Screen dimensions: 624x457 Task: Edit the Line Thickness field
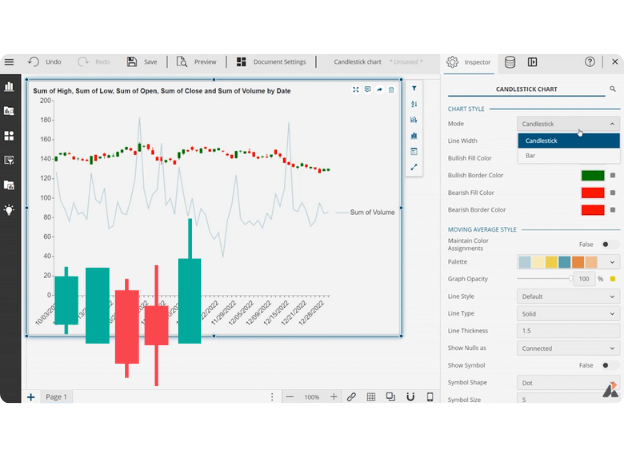tap(568, 331)
